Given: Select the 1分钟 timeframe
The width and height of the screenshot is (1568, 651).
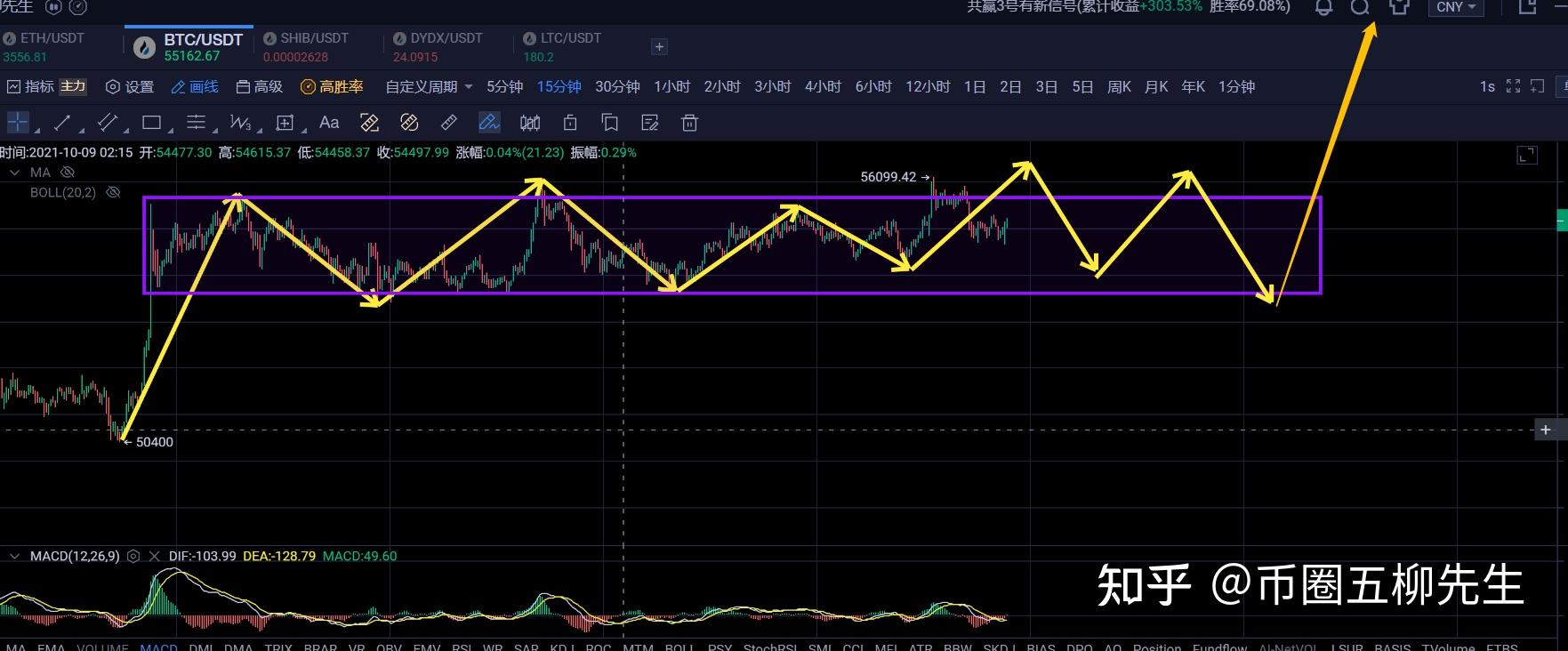Looking at the screenshot, I should click(1236, 86).
